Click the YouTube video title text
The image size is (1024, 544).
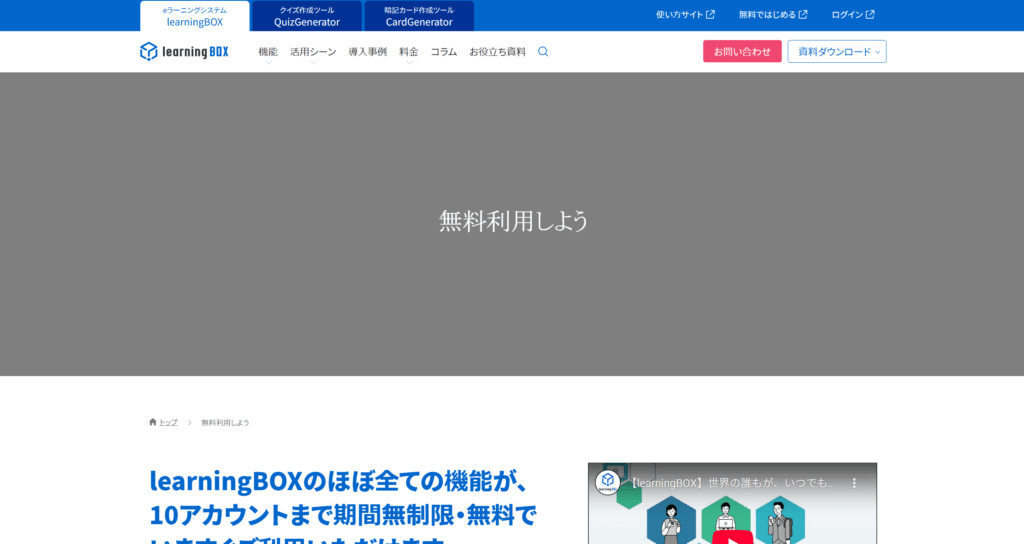point(731,483)
